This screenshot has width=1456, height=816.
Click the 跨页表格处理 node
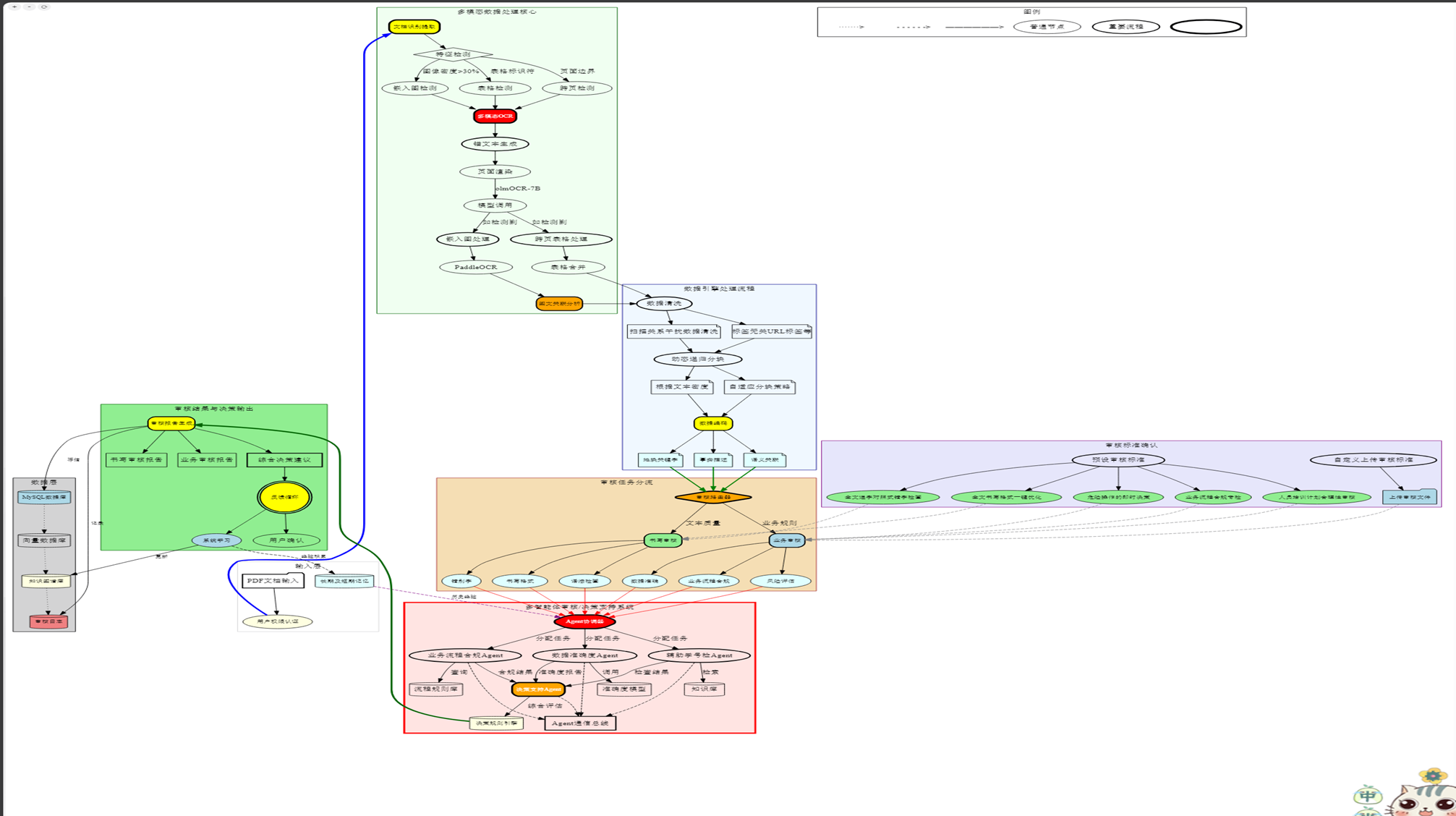[561, 239]
